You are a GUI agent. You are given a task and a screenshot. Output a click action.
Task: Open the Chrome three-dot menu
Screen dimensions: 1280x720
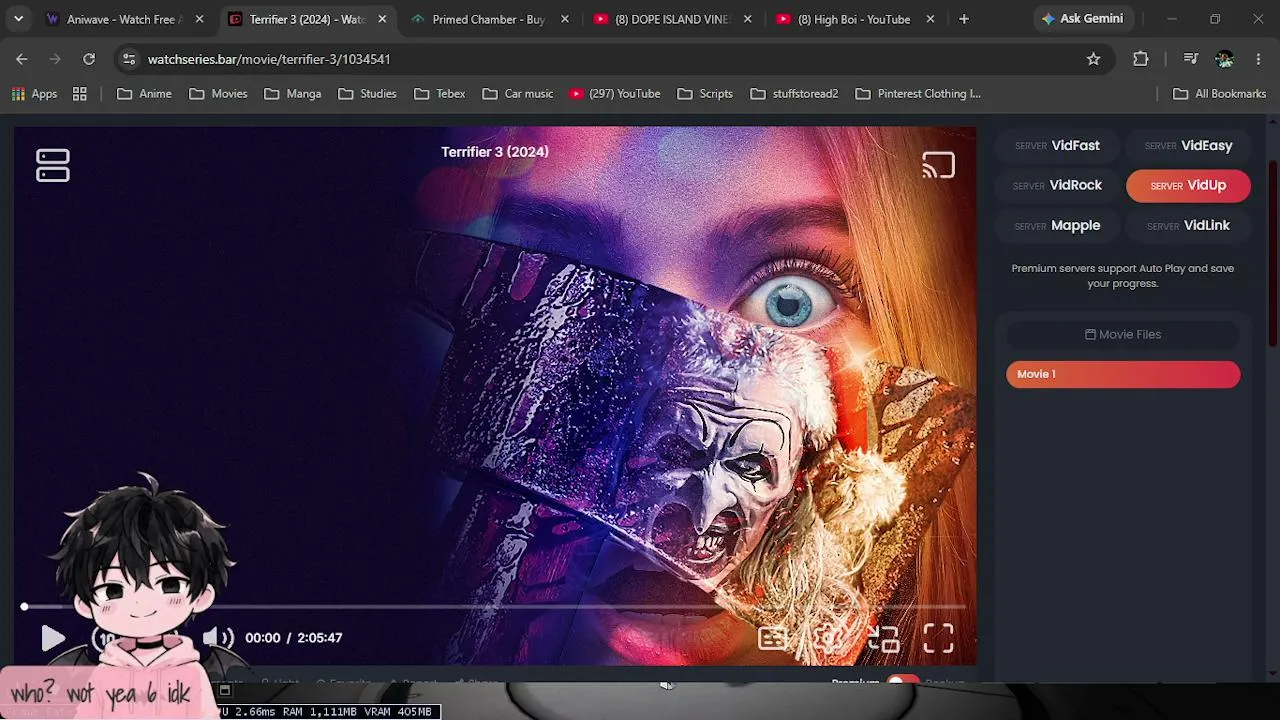click(x=1258, y=59)
